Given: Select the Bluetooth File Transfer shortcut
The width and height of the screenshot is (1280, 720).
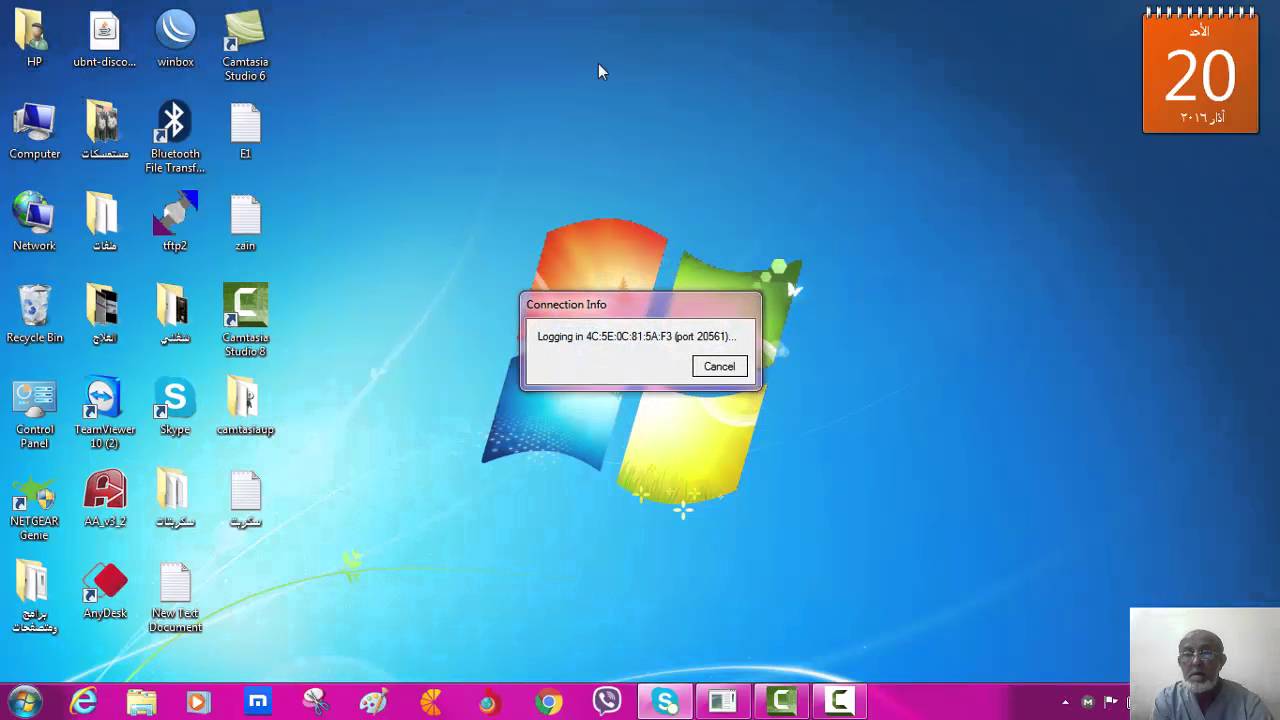Looking at the screenshot, I should coord(175,138).
